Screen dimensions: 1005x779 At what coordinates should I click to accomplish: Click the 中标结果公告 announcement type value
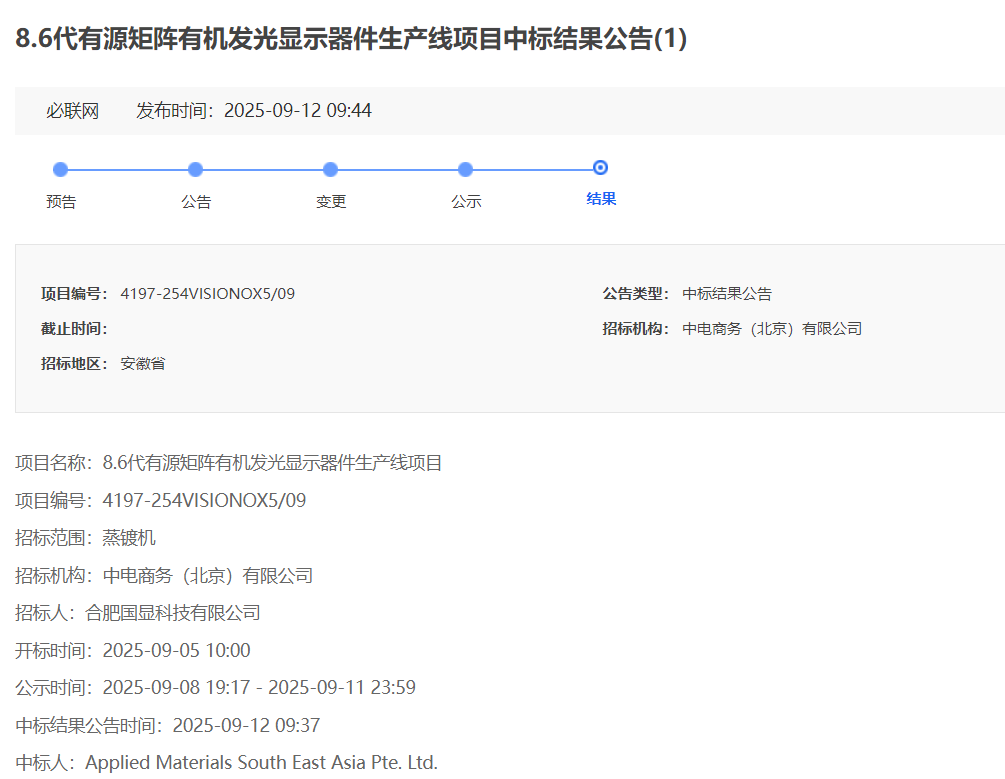tap(727, 294)
